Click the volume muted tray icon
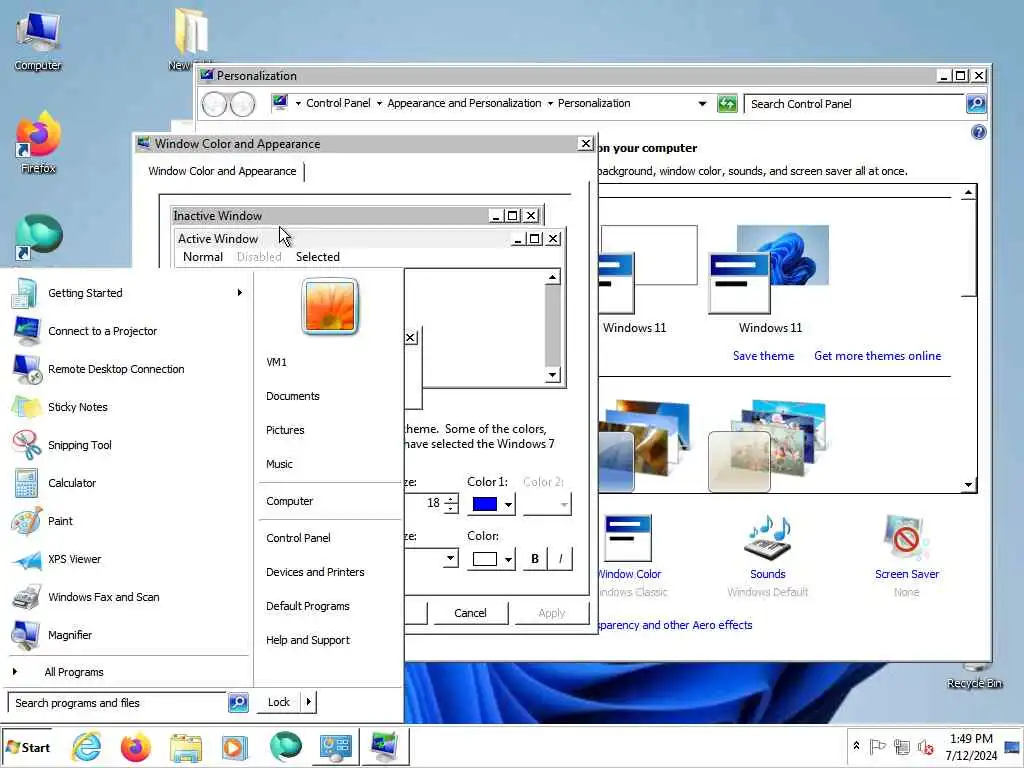The width and height of the screenshot is (1024, 768). pyautogui.click(x=925, y=747)
